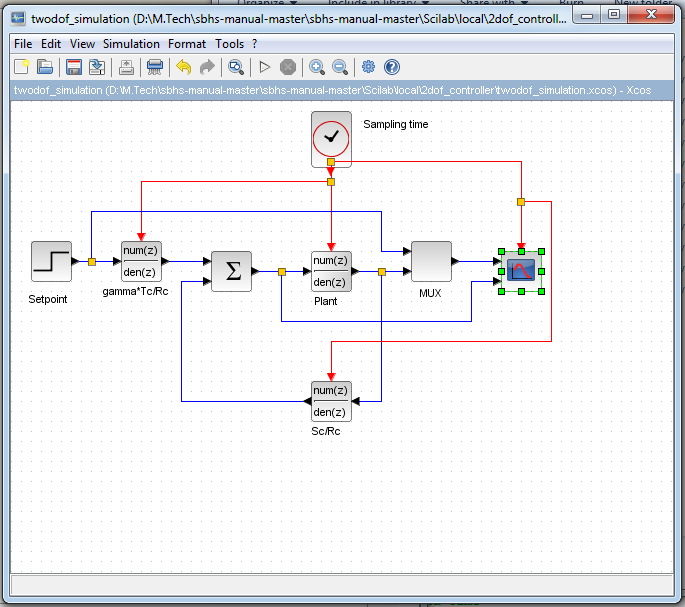This screenshot has width=685, height=607.
Task: Create a new diagram via toolbar icon
Action: tap(22, 67)
